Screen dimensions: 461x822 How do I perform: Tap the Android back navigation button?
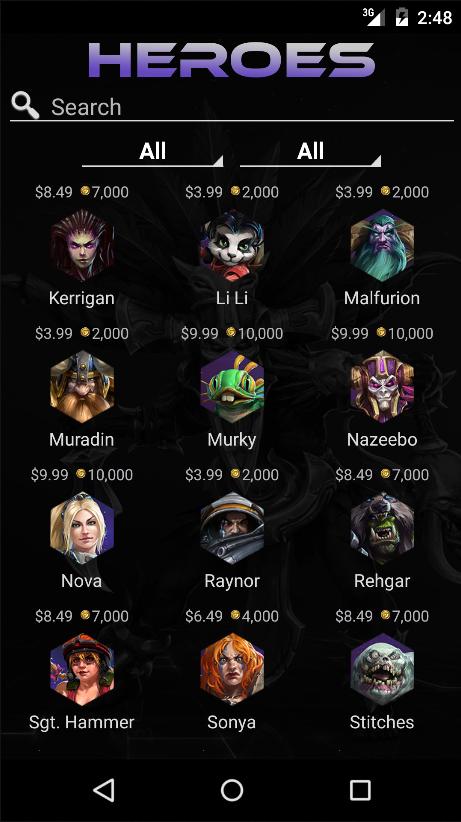click(x=104, y=790)
